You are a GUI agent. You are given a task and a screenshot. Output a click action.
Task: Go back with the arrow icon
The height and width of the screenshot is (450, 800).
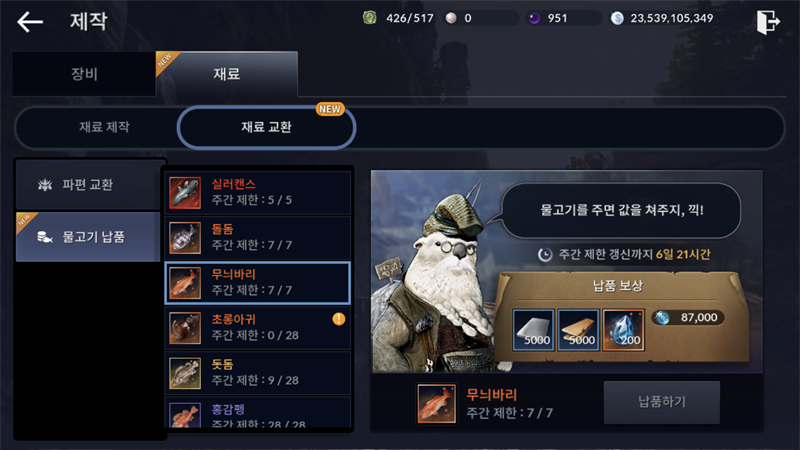tap(30, 22)
